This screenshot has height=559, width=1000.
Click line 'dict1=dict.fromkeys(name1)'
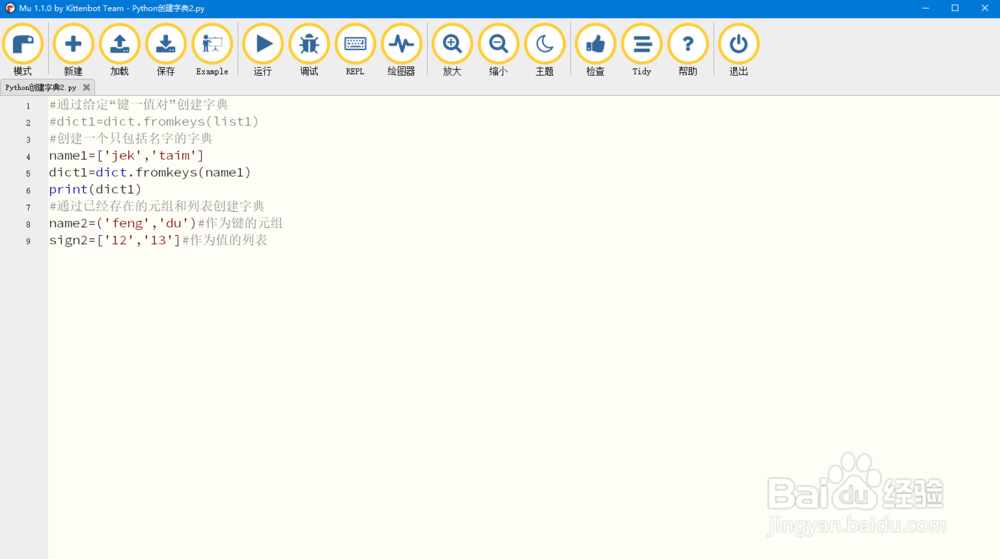(x=150, y=173)
